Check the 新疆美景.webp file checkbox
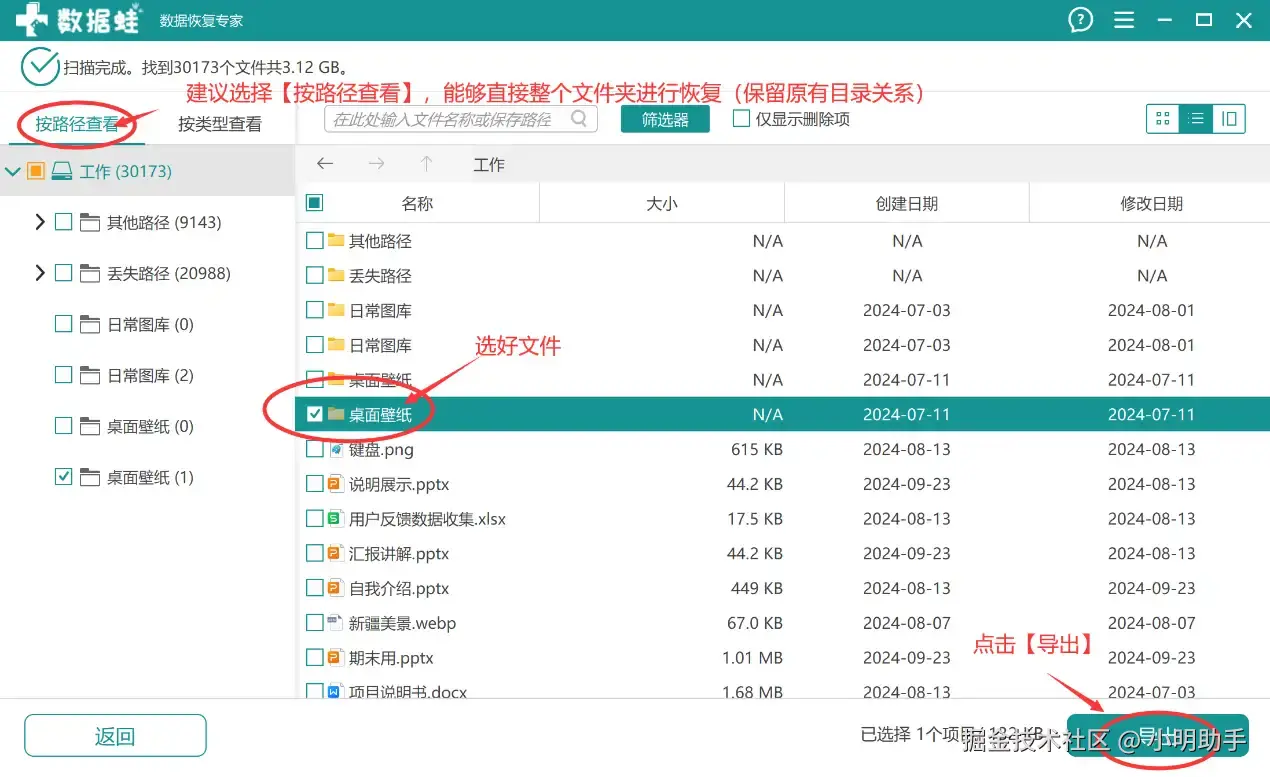 314,623
